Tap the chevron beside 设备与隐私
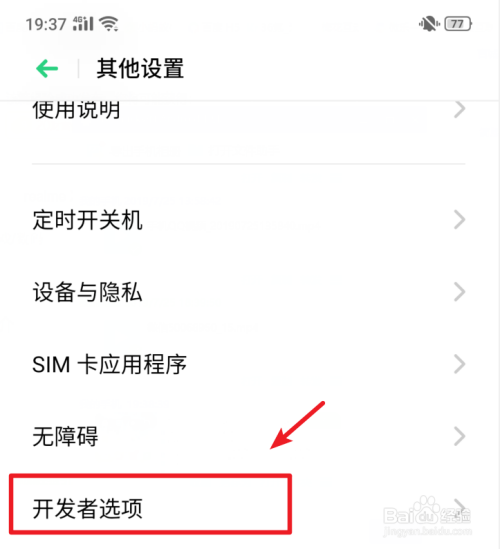This screenshot has height=549, width=500. (x=460, y=292)
